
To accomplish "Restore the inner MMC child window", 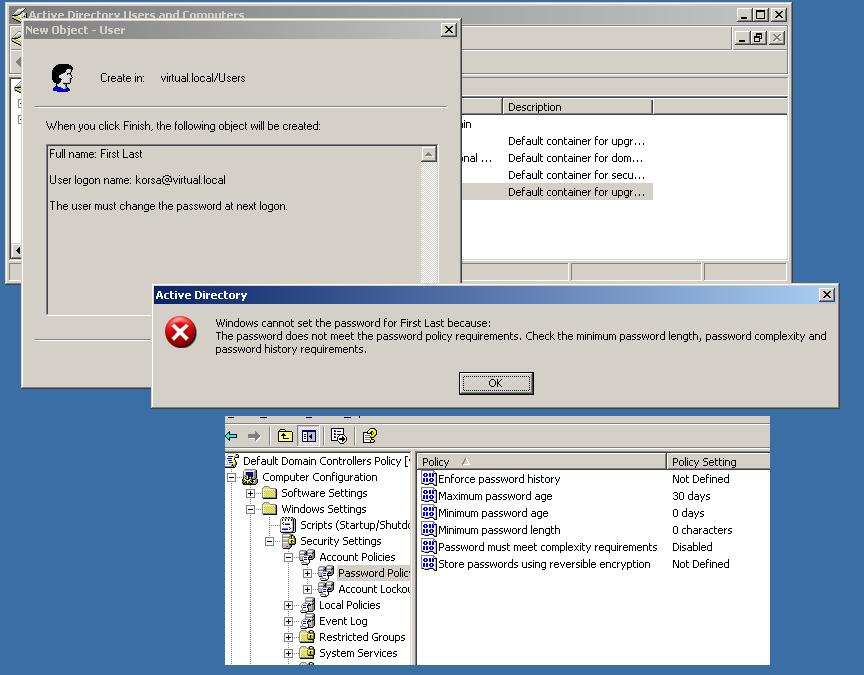I will coord(758,37).
